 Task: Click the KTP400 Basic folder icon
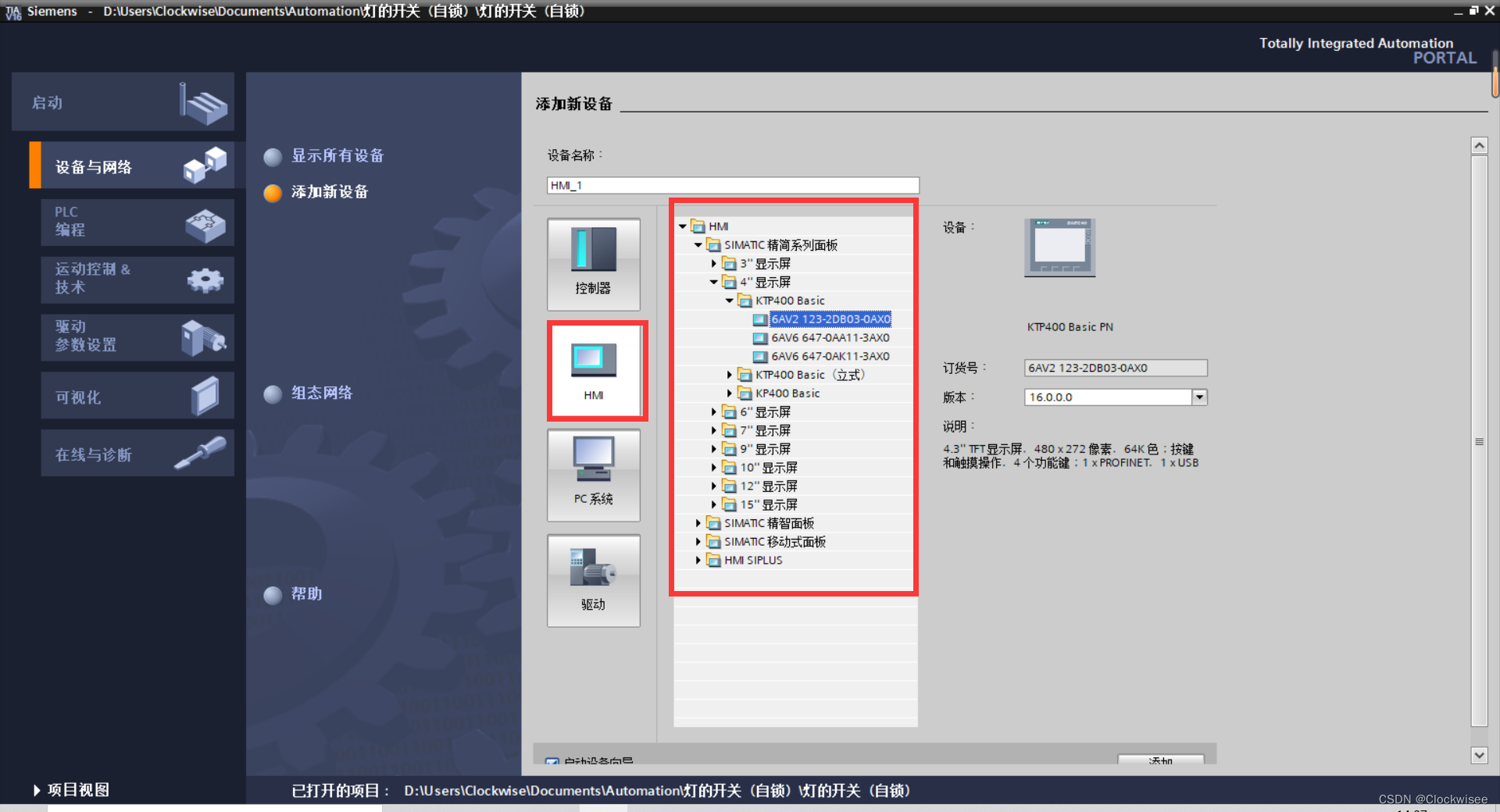pyautogui.click(x=745, y=301)
